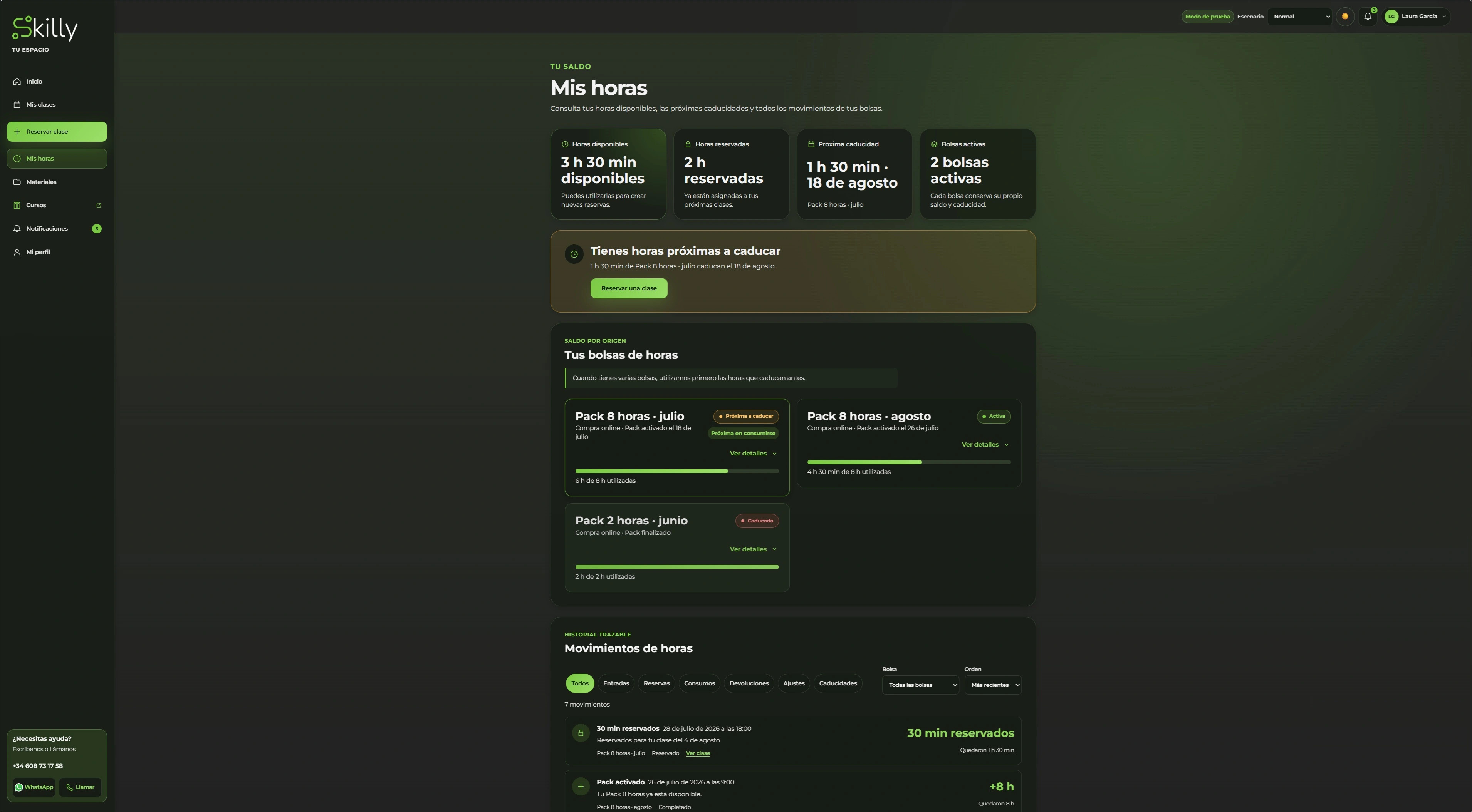This screenshot has width=1472, height=812.
Task: Open the Escenario Normal dropdown
Action: (x=1300, y=17)
